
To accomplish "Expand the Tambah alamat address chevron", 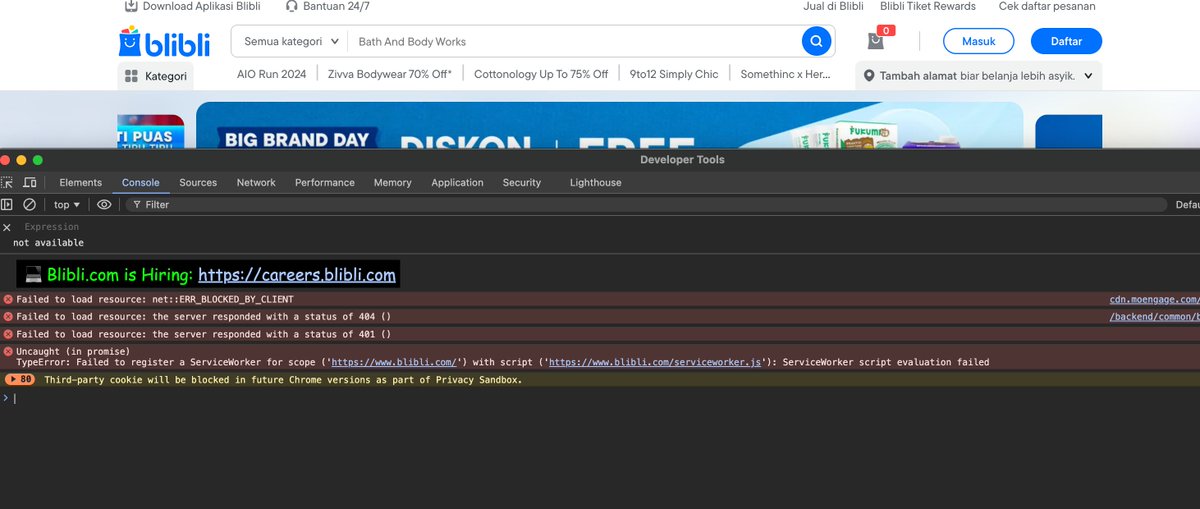I will coord(1088,75).
